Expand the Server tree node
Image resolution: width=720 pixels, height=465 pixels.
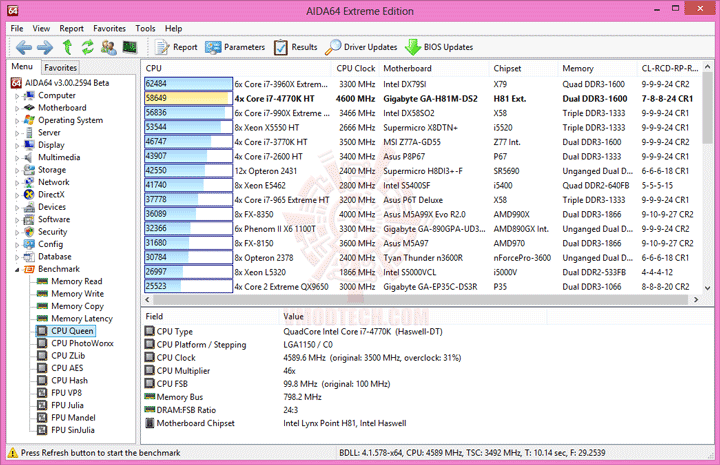pyautogui.click(x=17, y=133)
